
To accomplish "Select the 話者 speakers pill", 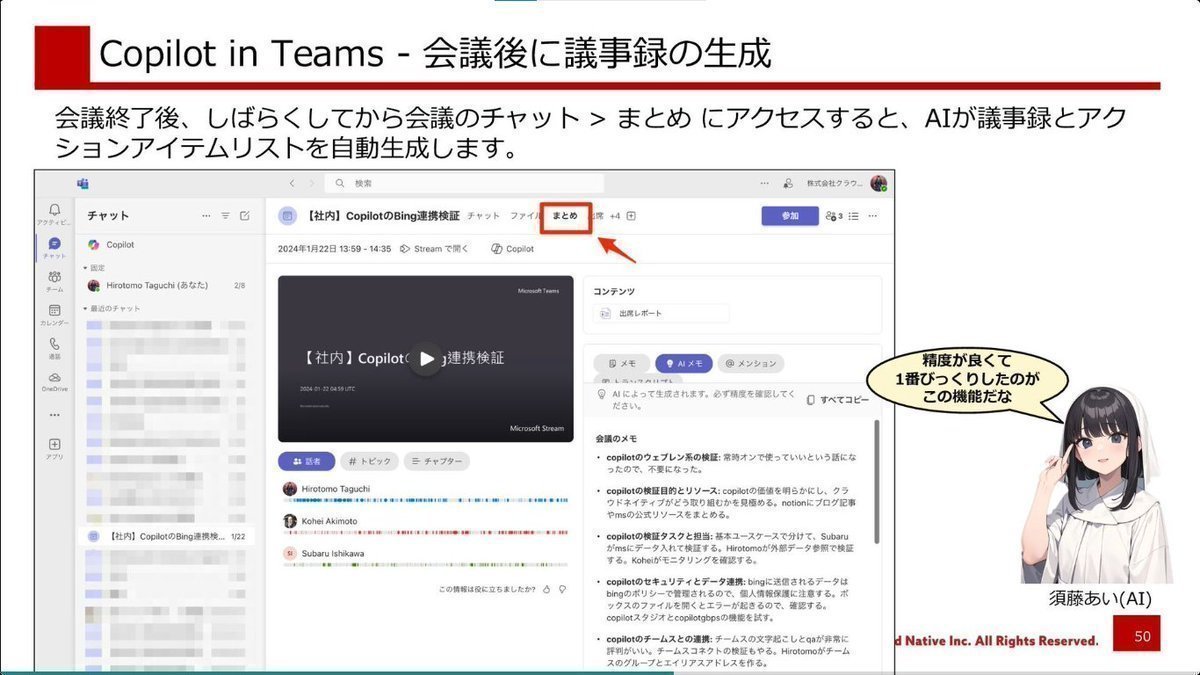I will pyautogui.click(x=307, y=462).
